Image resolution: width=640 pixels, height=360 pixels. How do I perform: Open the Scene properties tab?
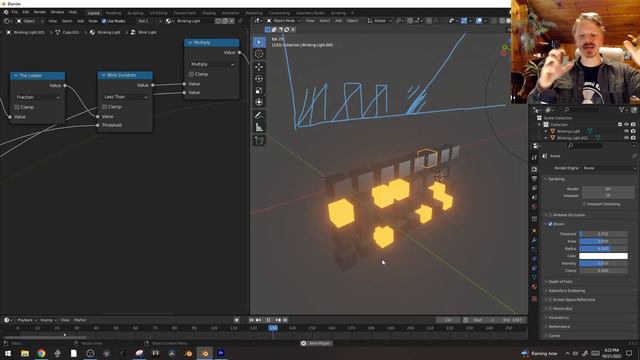[534, 198]
